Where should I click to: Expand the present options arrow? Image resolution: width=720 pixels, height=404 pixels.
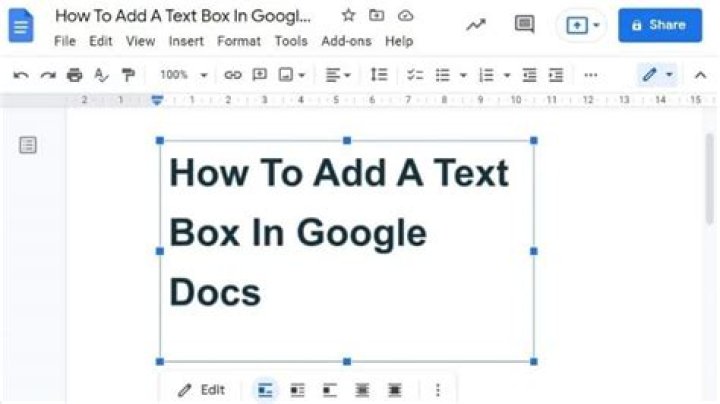pyautogui.click(x=596, y=25)
